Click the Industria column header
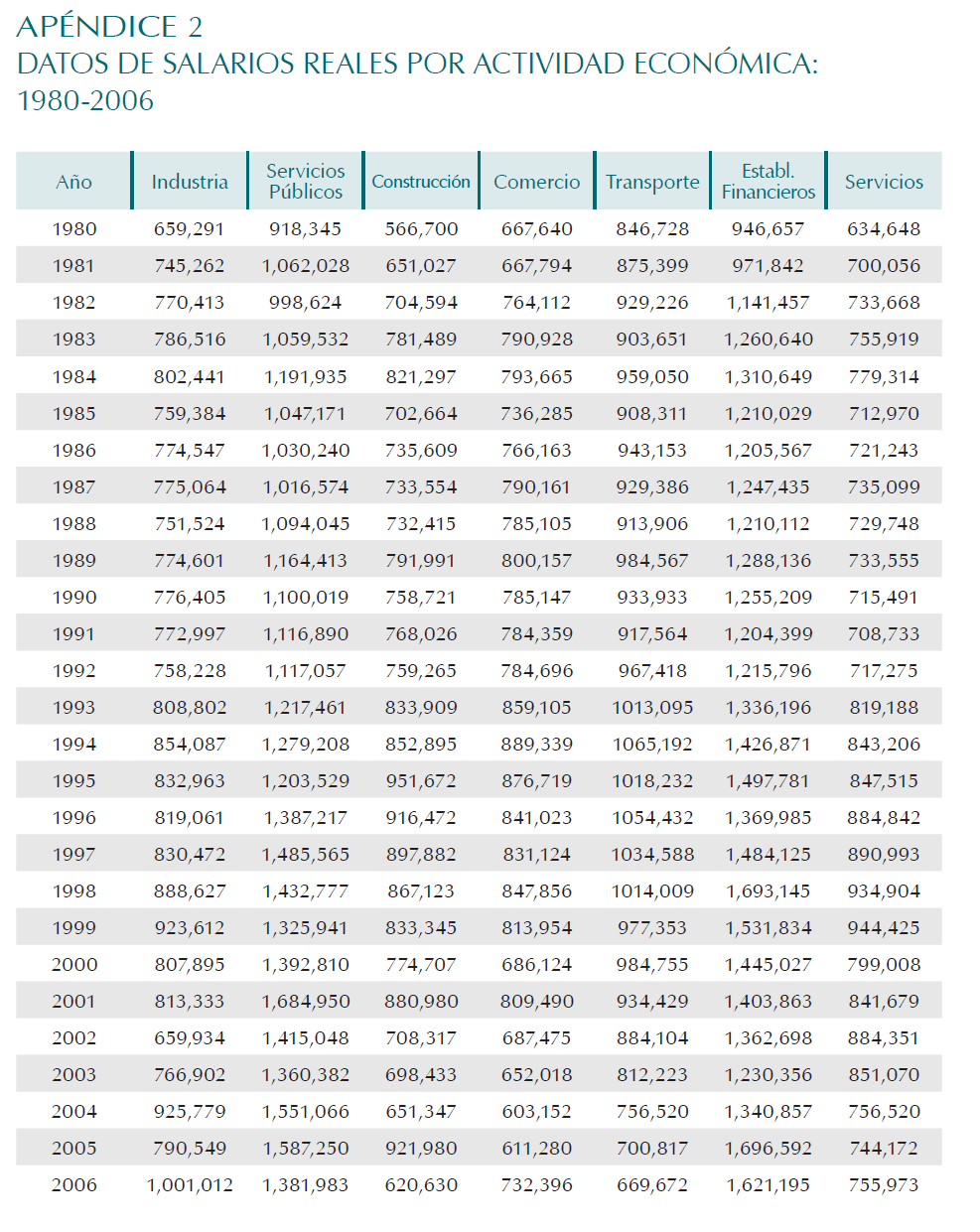The image size is (980, 1232). coord(190,182)
